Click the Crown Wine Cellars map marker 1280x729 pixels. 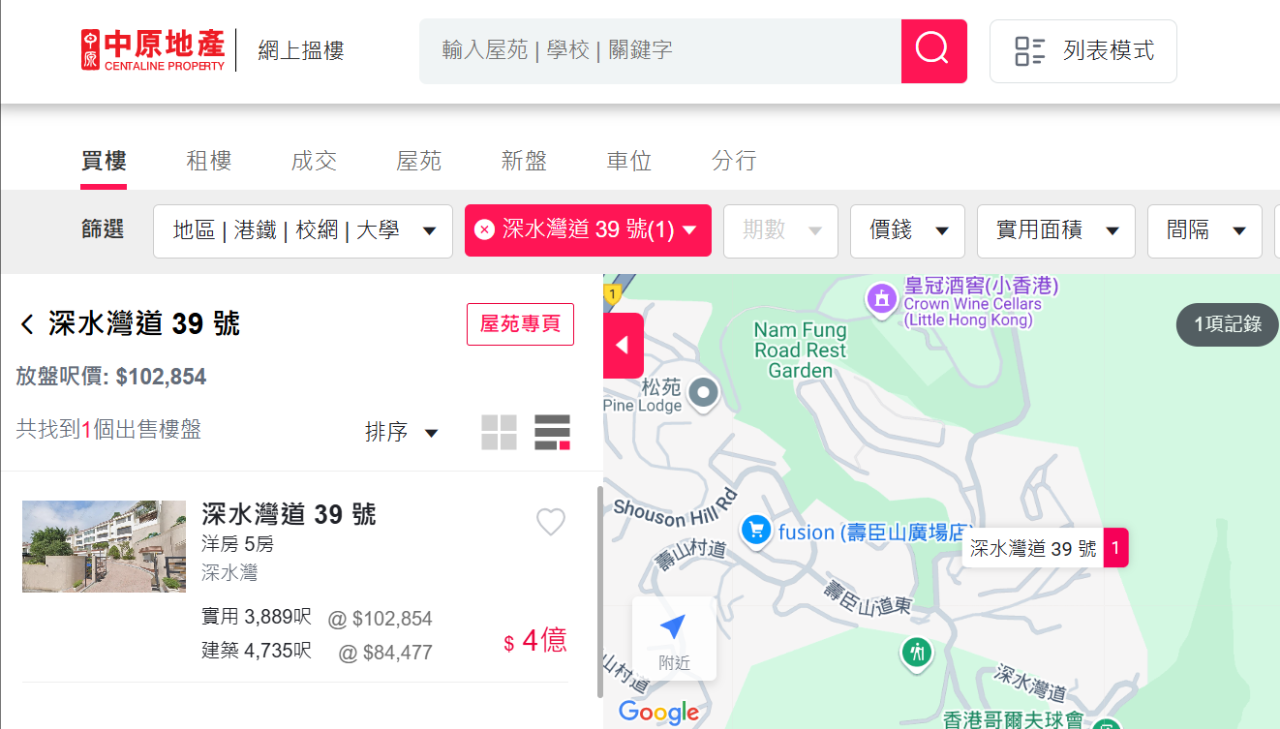(x=882, y=298)
